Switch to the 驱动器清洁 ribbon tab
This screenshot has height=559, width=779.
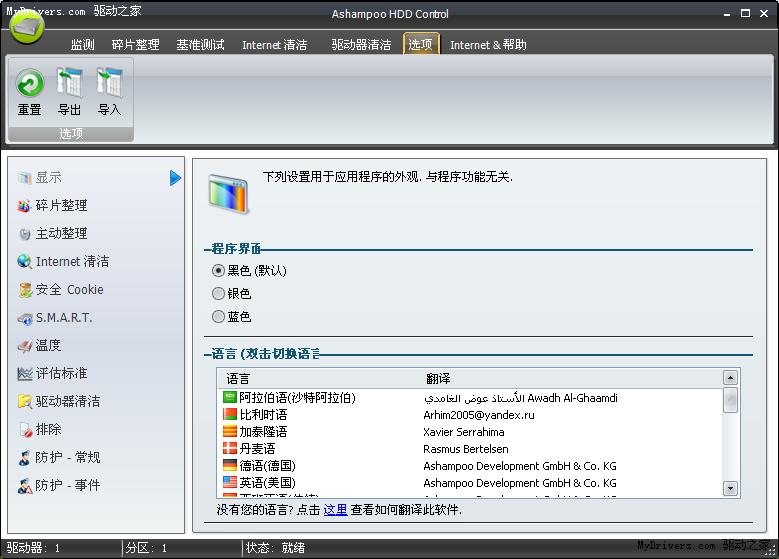[x=361, y=45]
